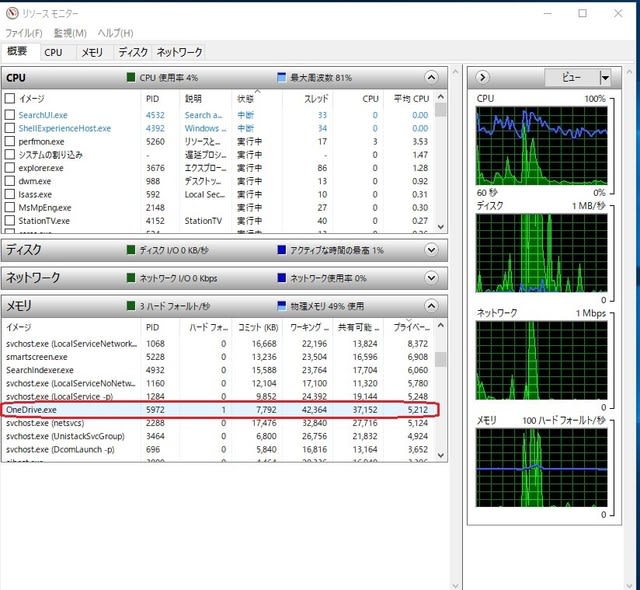Click the Resource Monitor app icon in title bar

coord(12,13)
